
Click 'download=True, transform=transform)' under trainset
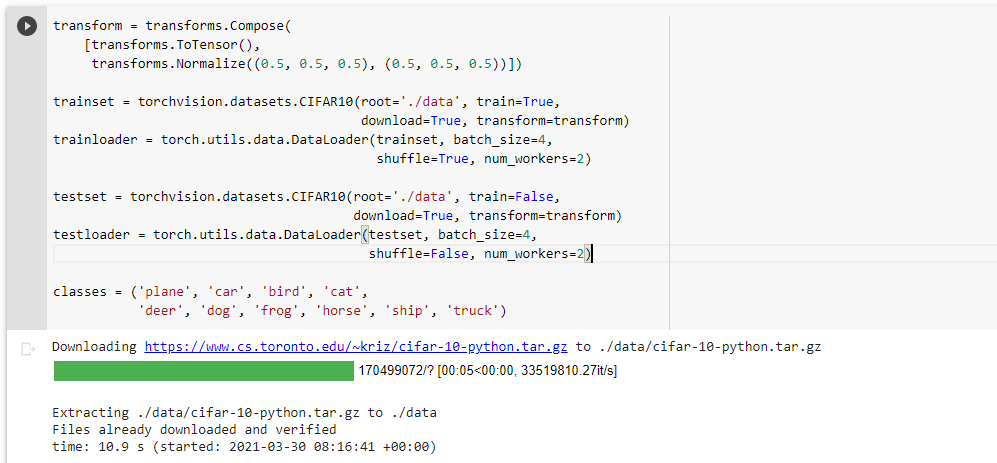pos(495,121)
